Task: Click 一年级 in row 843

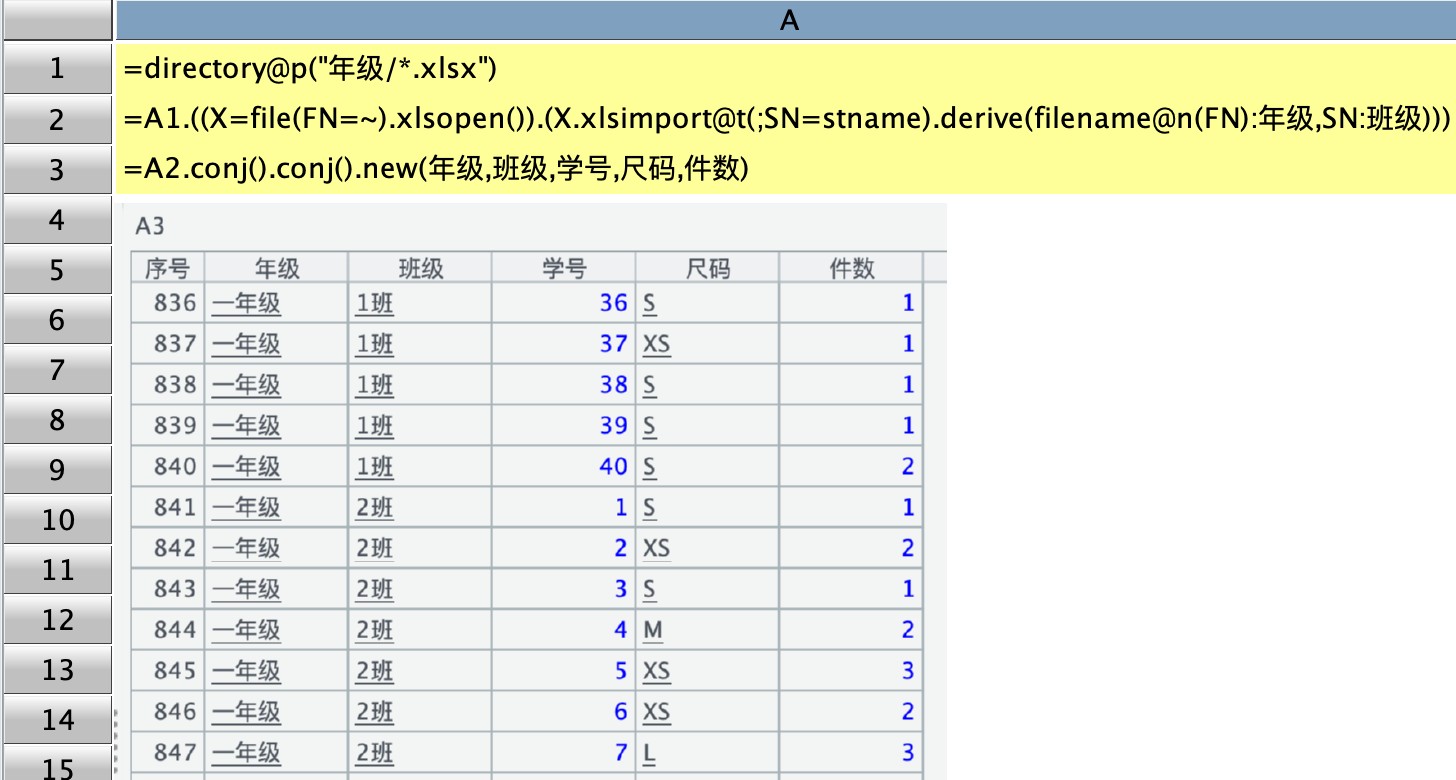Action: click(x=246, y=589)
